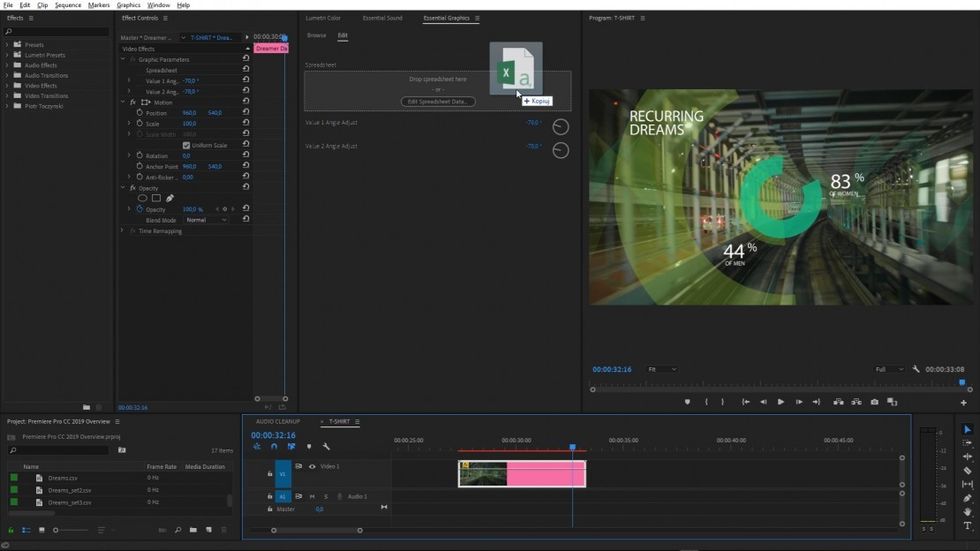This screenshot has height=551, width=980.
Task: Collapse the Motion effect section
Action: [x=123, y=102]
